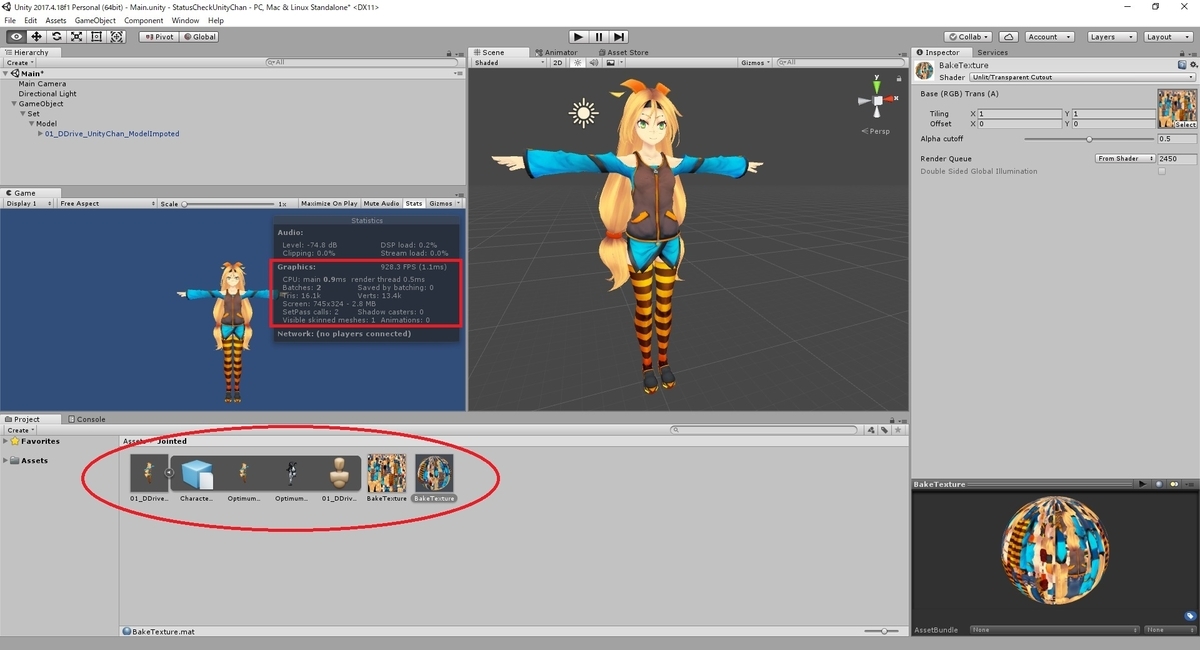Select the combined Transform tool
Screen dimensions: 1200x650
117,37
